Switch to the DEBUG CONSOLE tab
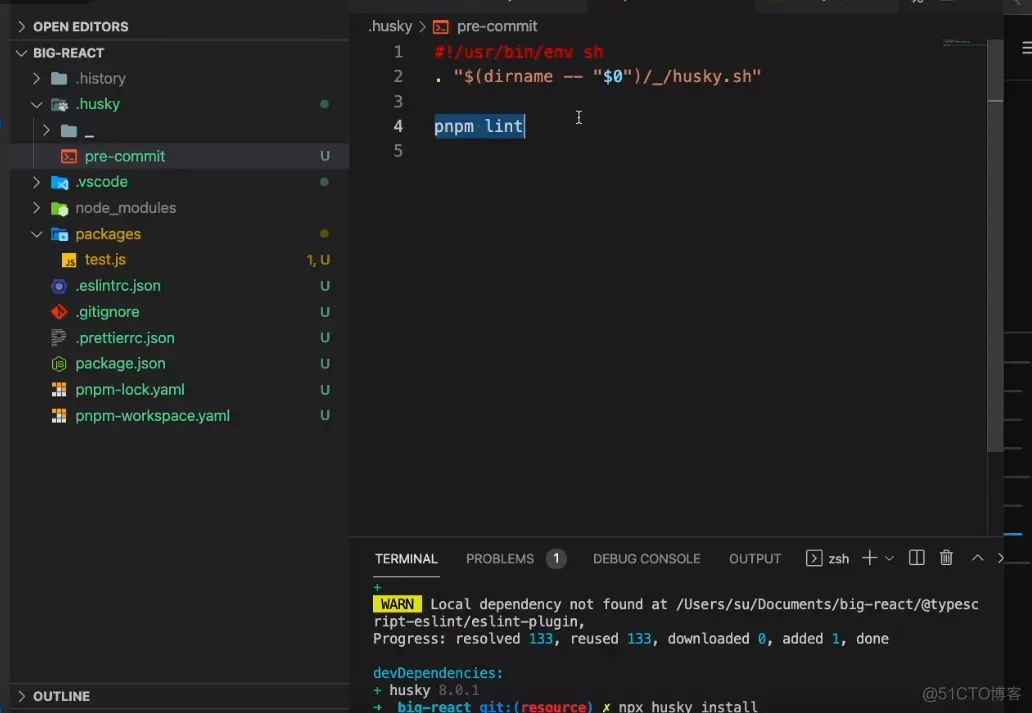This screenshot has height=713, width=1032. pos(646,558)
